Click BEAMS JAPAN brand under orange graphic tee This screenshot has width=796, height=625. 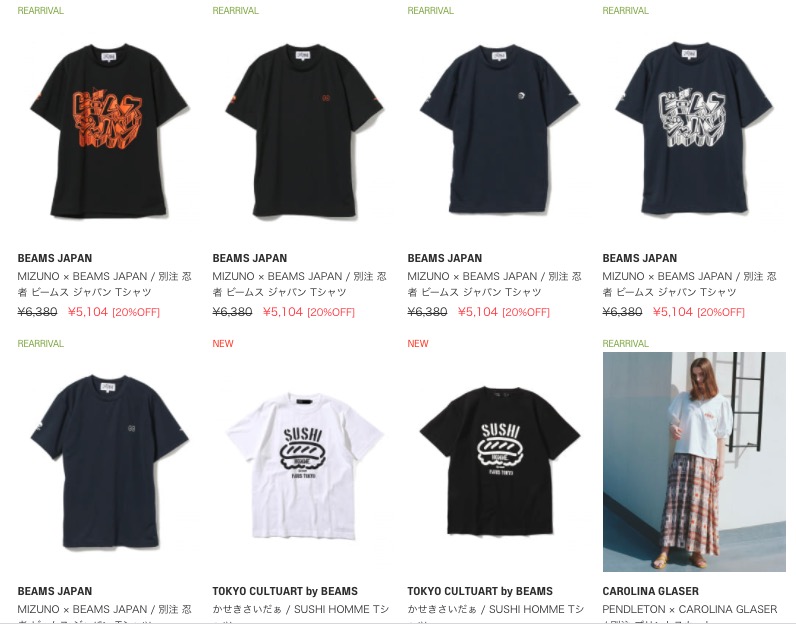point(55,258)
